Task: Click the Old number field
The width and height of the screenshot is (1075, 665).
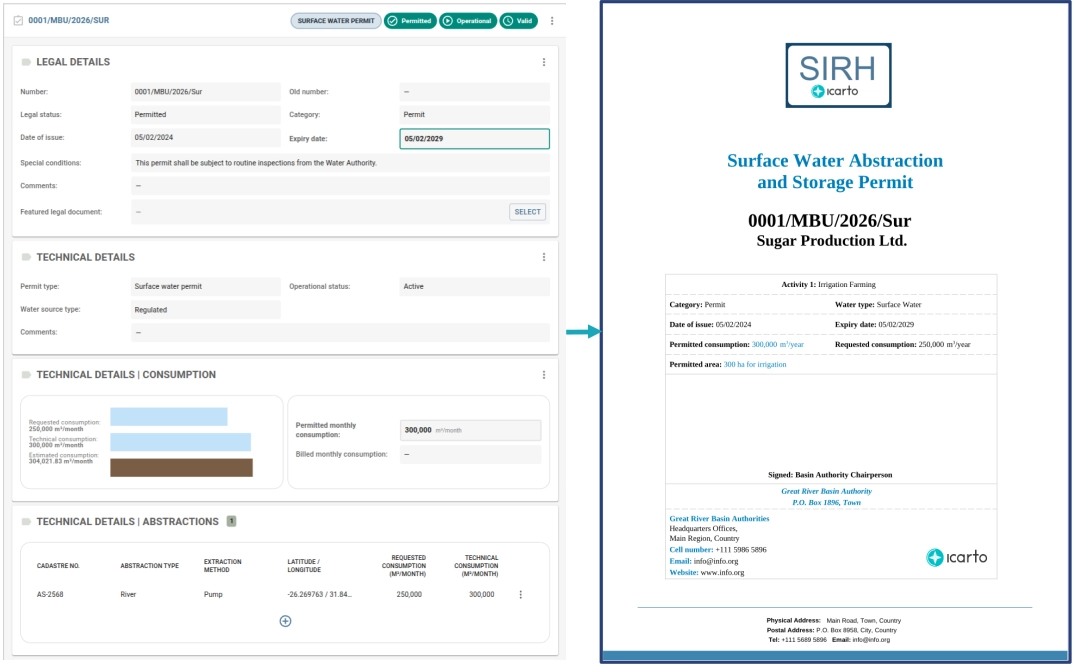Action: pos(474,92)
